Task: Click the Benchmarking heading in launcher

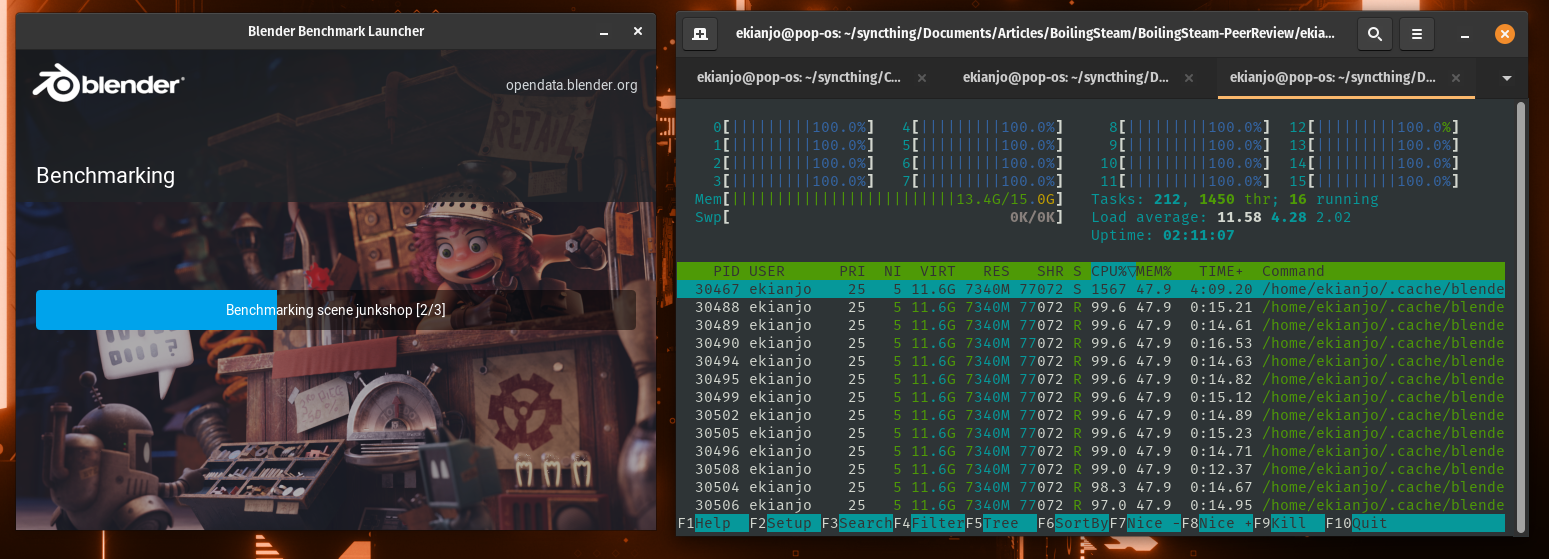Action: (x=106, y=176)
